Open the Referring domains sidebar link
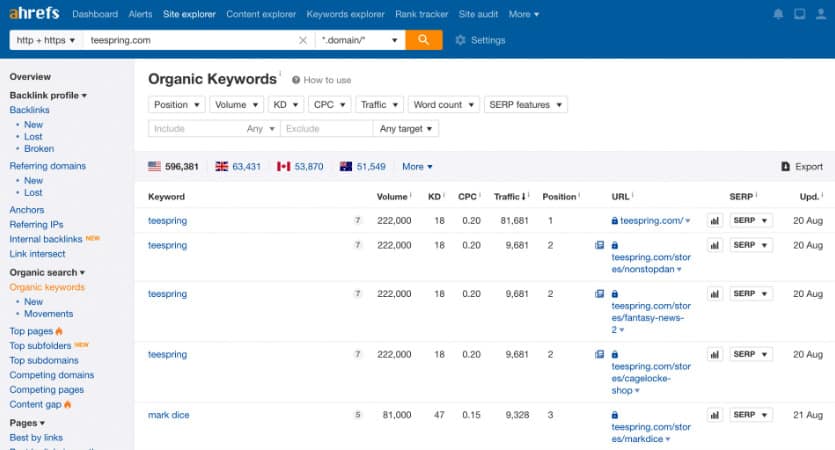 coord(47,166)
